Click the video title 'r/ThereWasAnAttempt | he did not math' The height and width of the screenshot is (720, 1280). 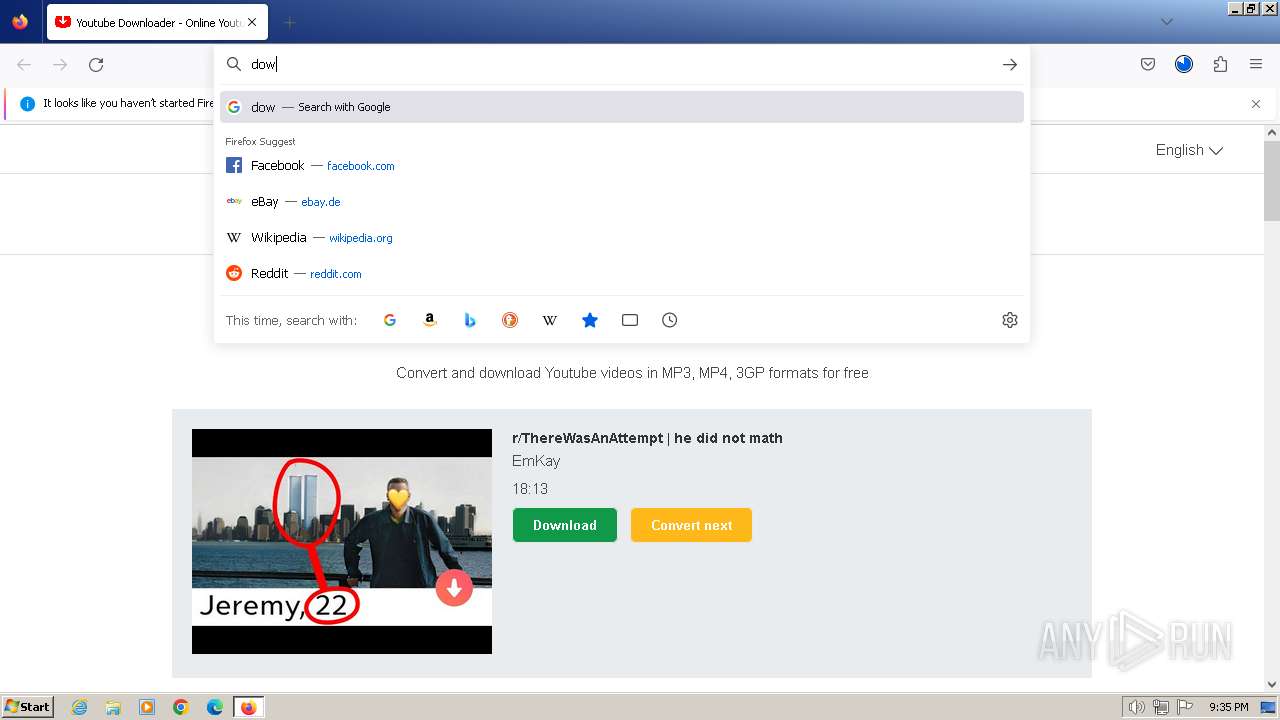pos(647,438)
